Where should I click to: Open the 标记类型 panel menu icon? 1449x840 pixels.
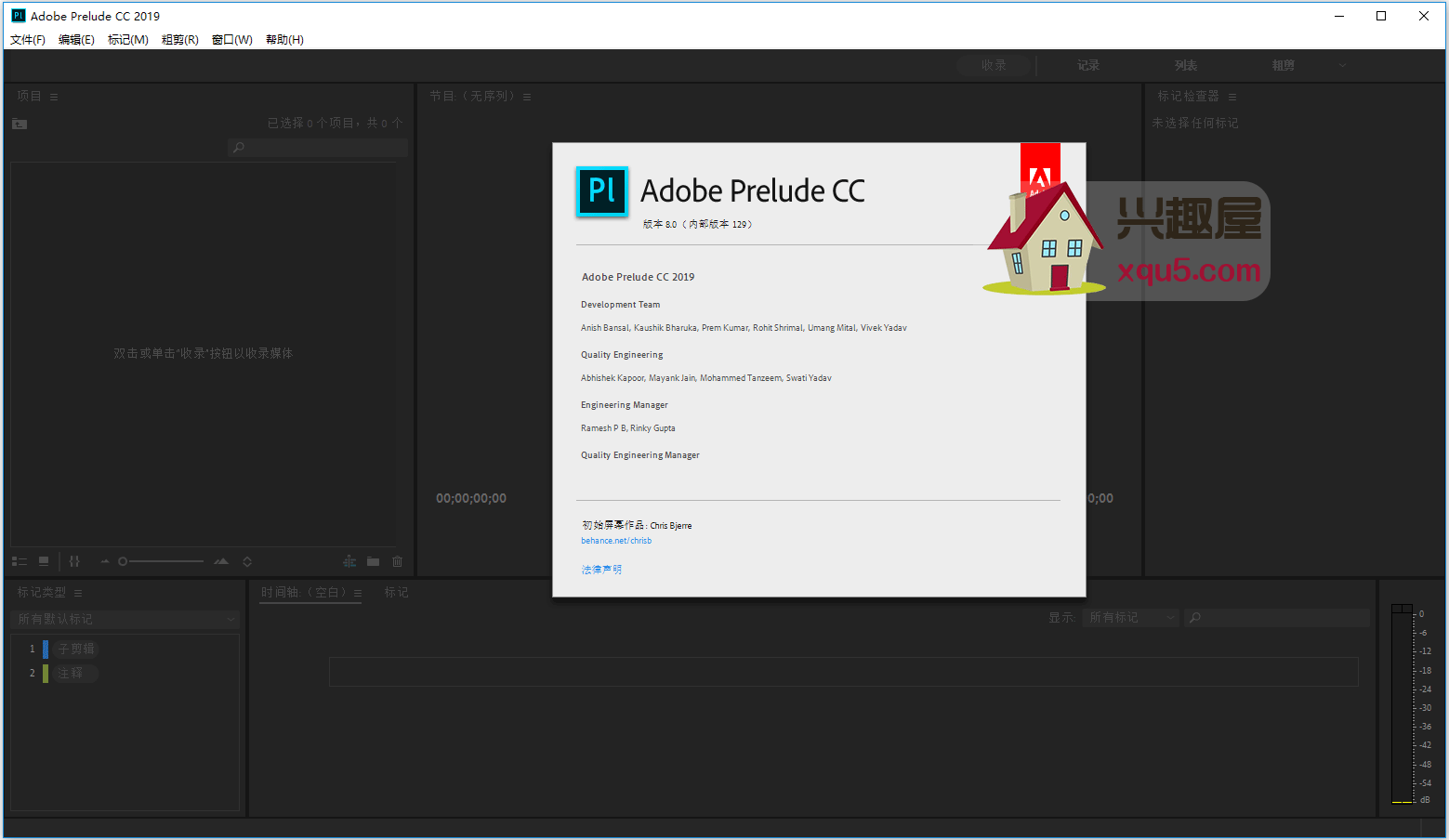[78, 593]
